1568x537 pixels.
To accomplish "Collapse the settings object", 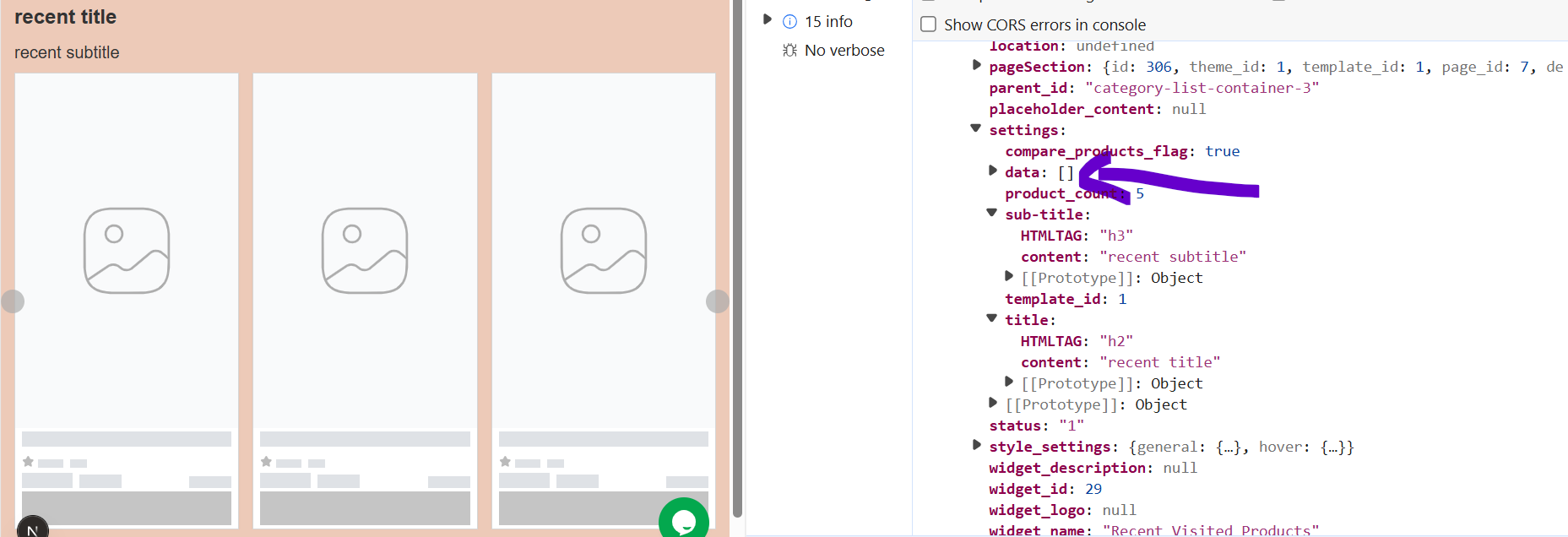I will click(x=976, y=128).
